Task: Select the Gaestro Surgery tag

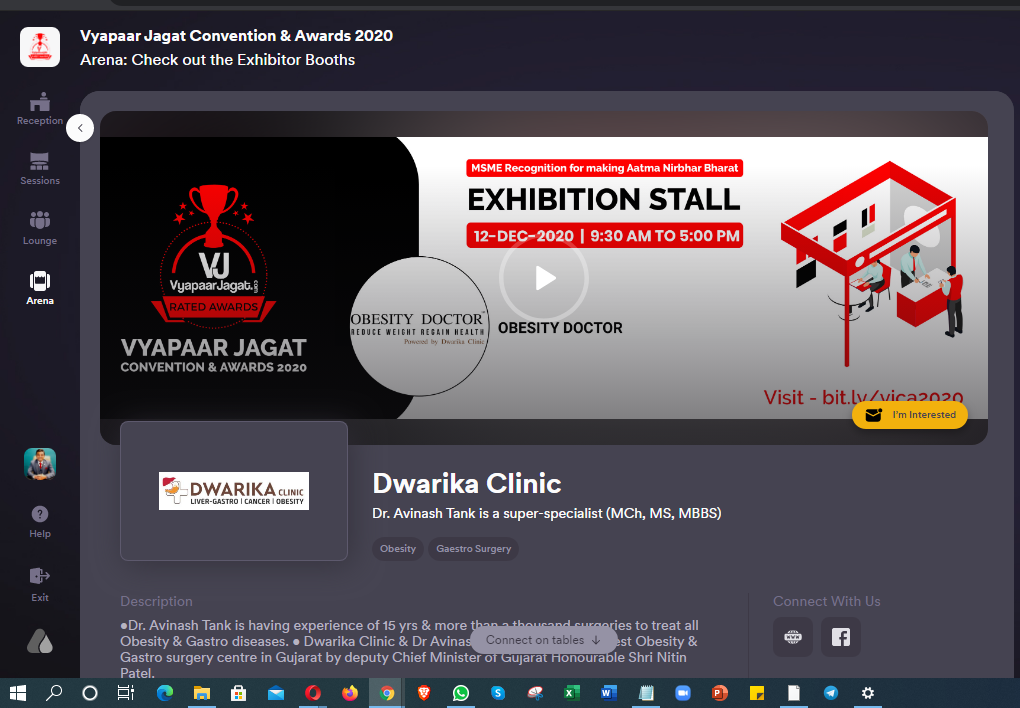Action: (474, 549)
